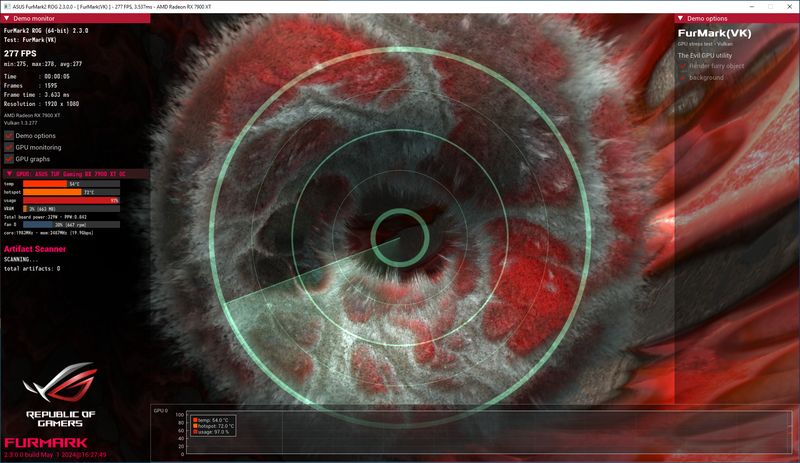The image size is (800, 463).
Task: Click the Time 00:00:05 value
Action: (x=57, y=77)
